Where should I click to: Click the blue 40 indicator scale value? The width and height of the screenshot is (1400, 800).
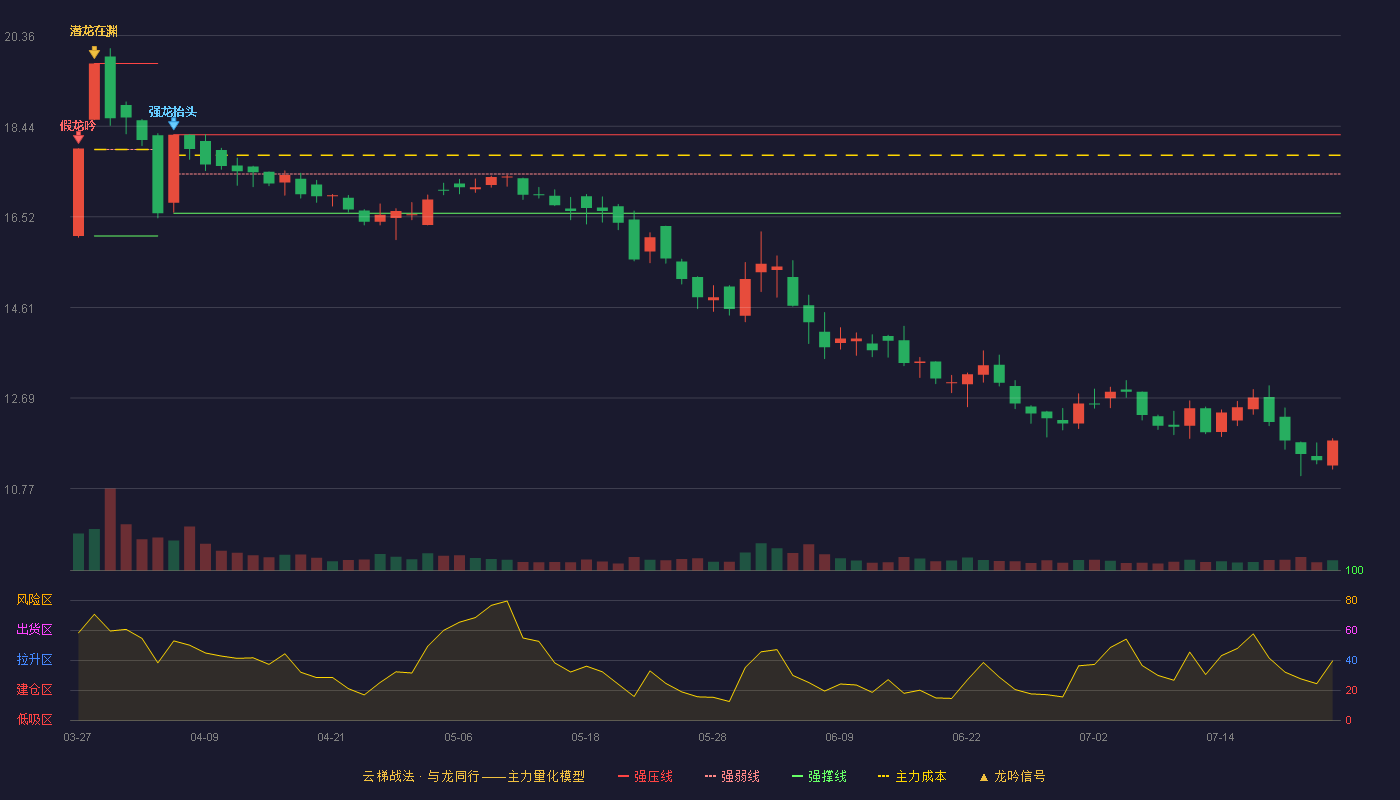click(x=1351, y=660)
